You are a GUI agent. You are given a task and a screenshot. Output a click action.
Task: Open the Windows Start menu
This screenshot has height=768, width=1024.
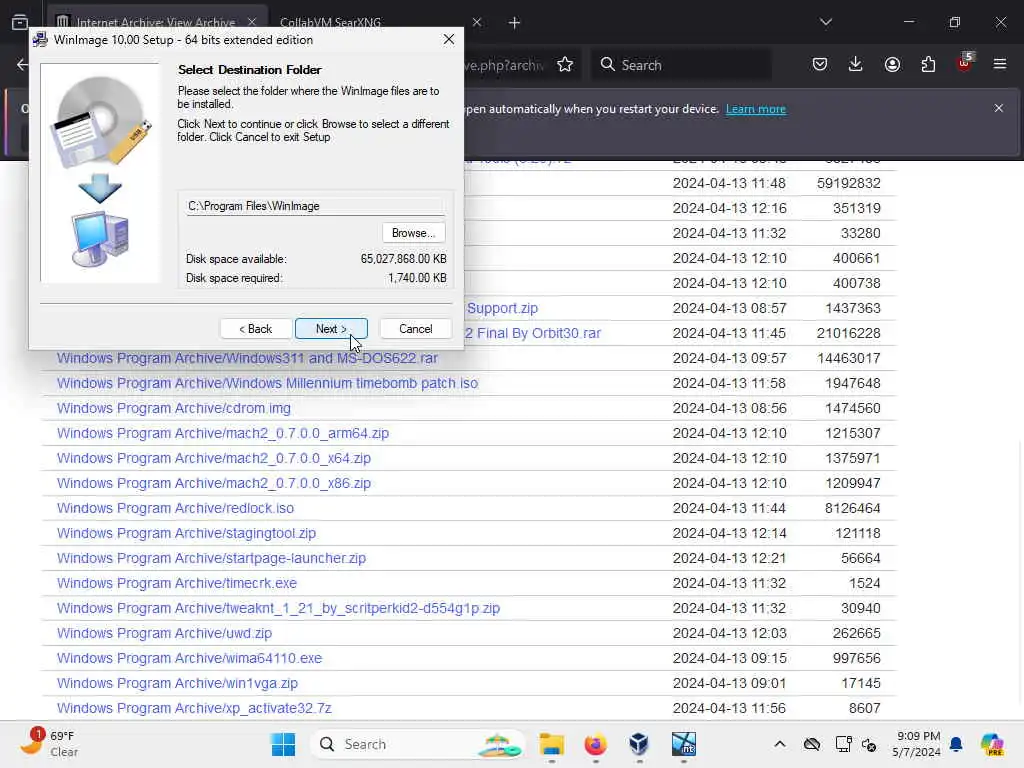(x=283, y=744)
